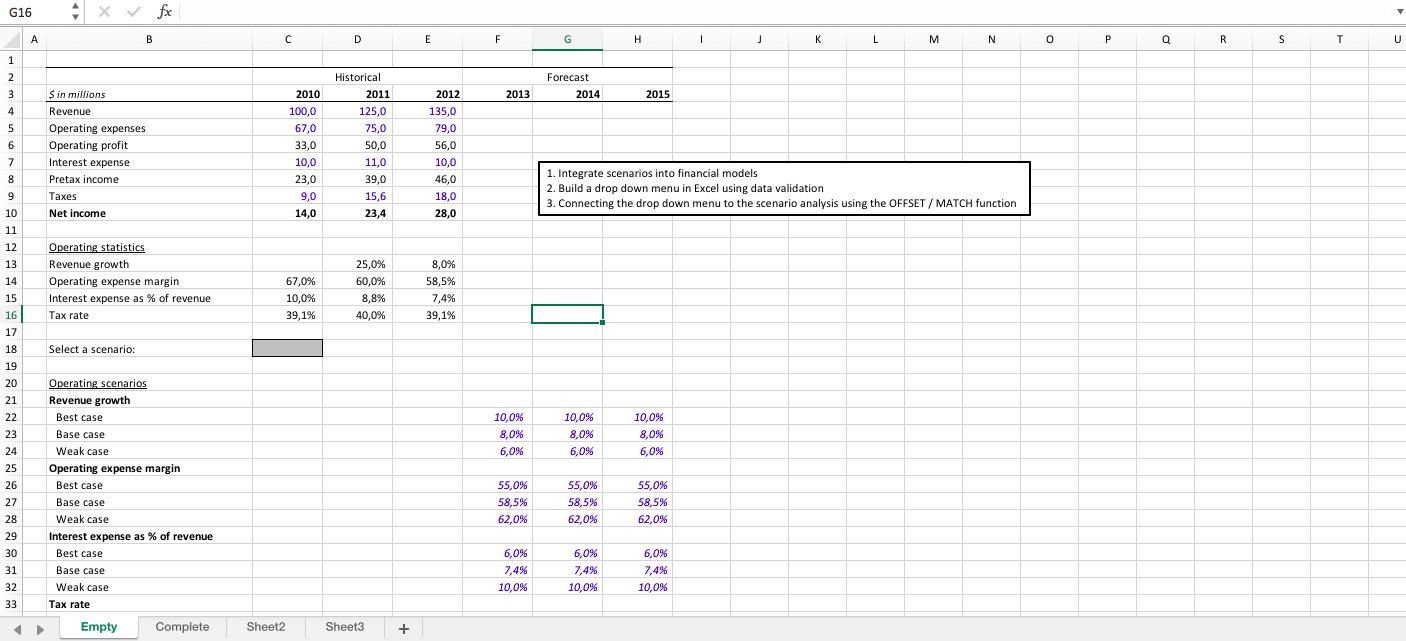Click the Name Box up stepper arrow
Image resolution: width=1406 pixels, height=641 pixels.
coord(74,7)
